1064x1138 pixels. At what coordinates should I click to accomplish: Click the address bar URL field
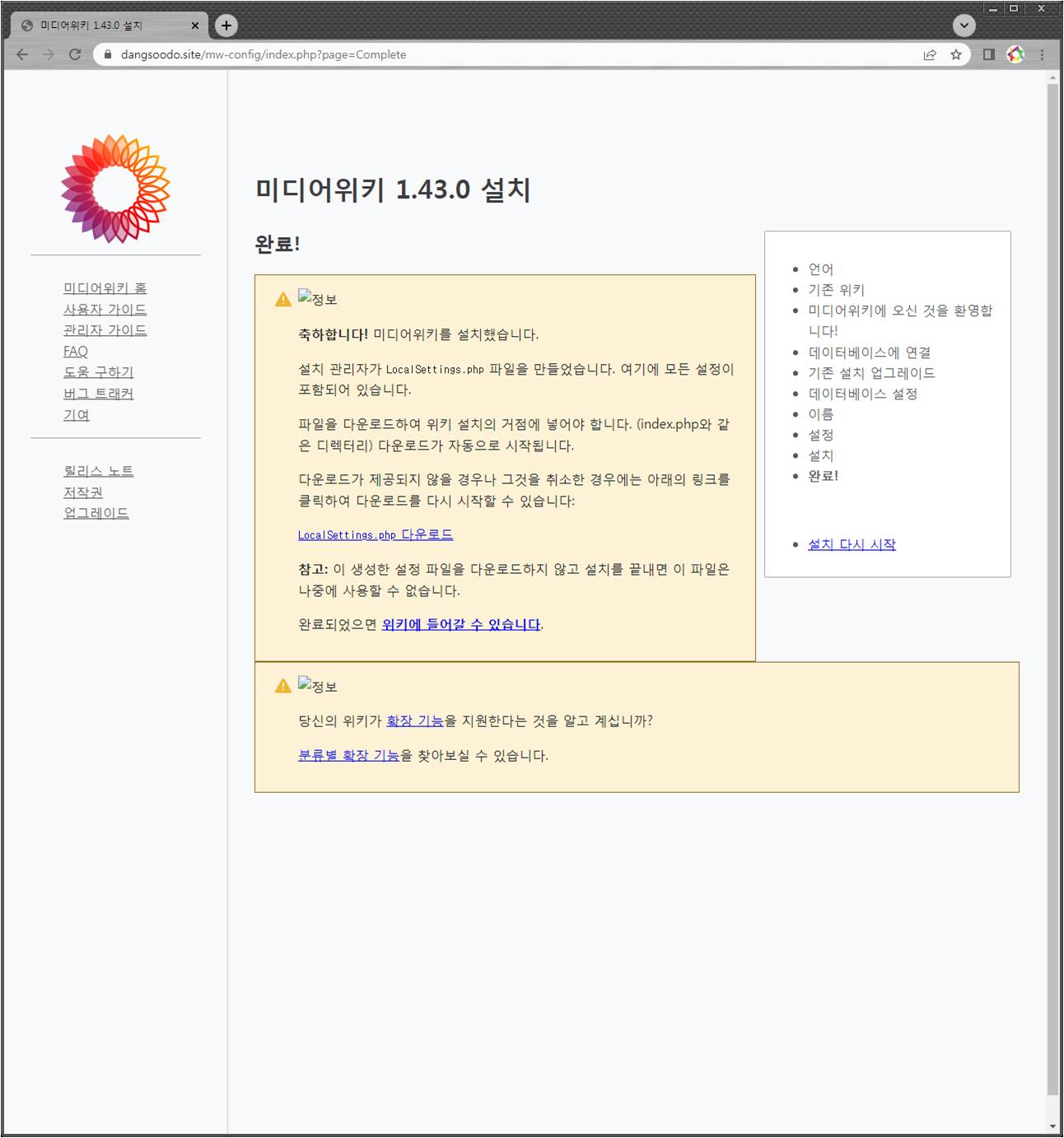(x=494, y=54)
